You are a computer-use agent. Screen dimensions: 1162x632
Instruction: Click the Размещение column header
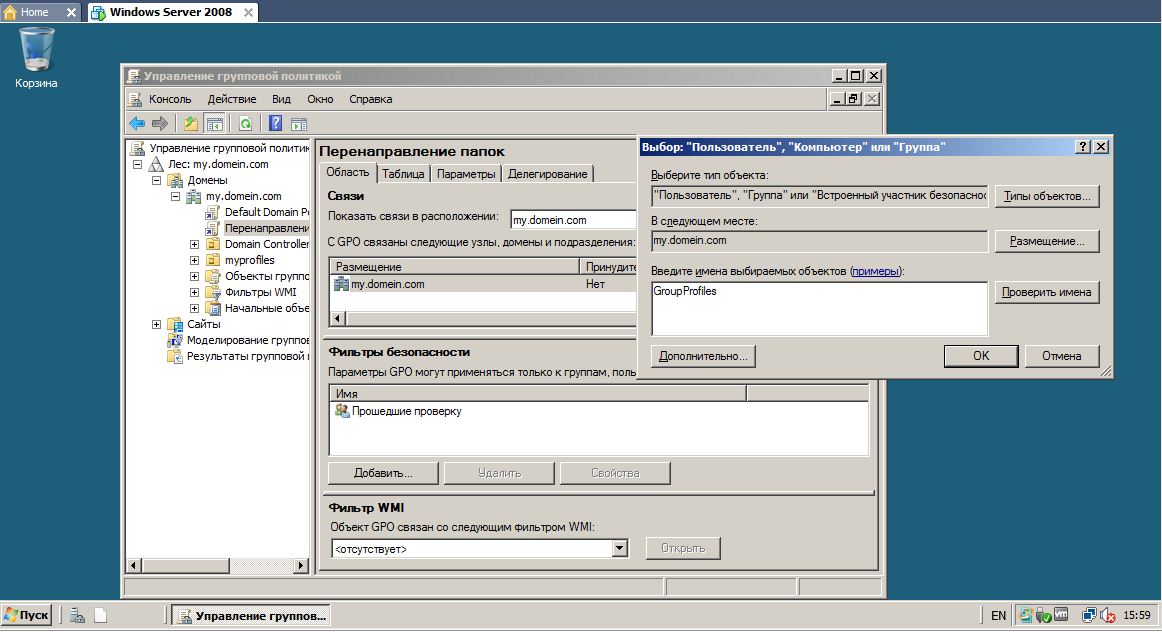454,267
